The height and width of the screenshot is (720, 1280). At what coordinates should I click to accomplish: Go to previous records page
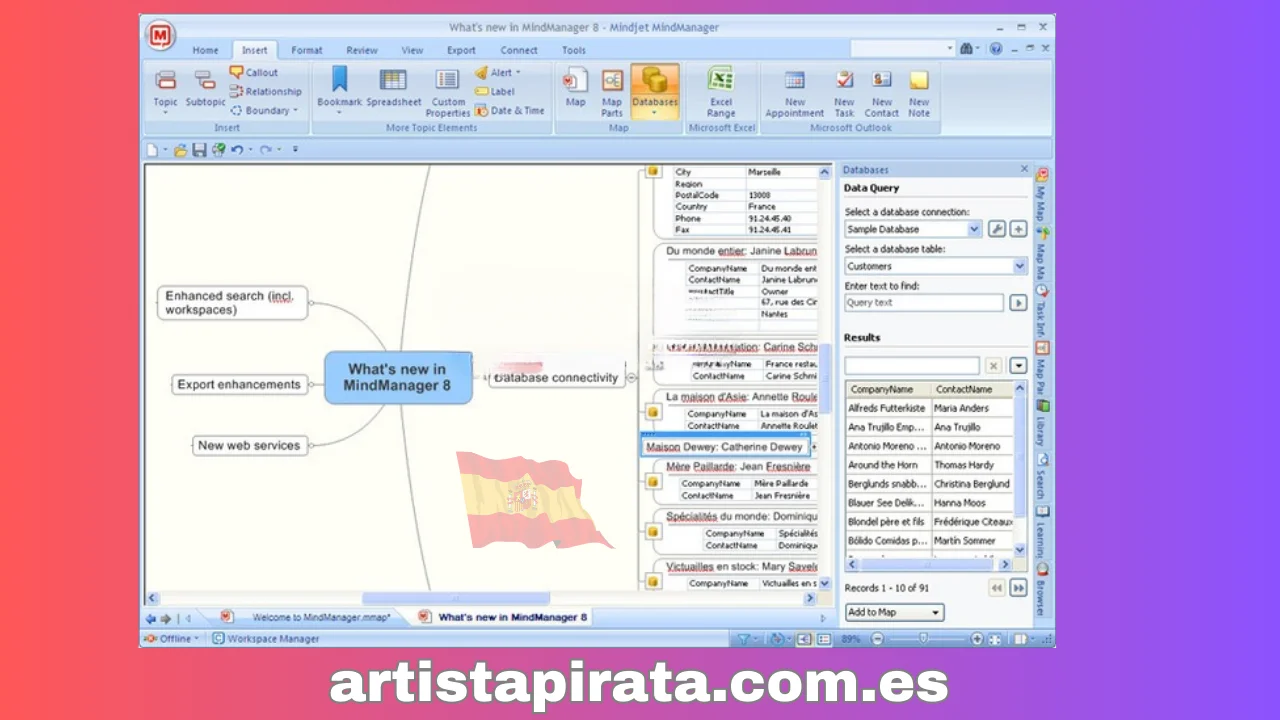click(997, 588)
